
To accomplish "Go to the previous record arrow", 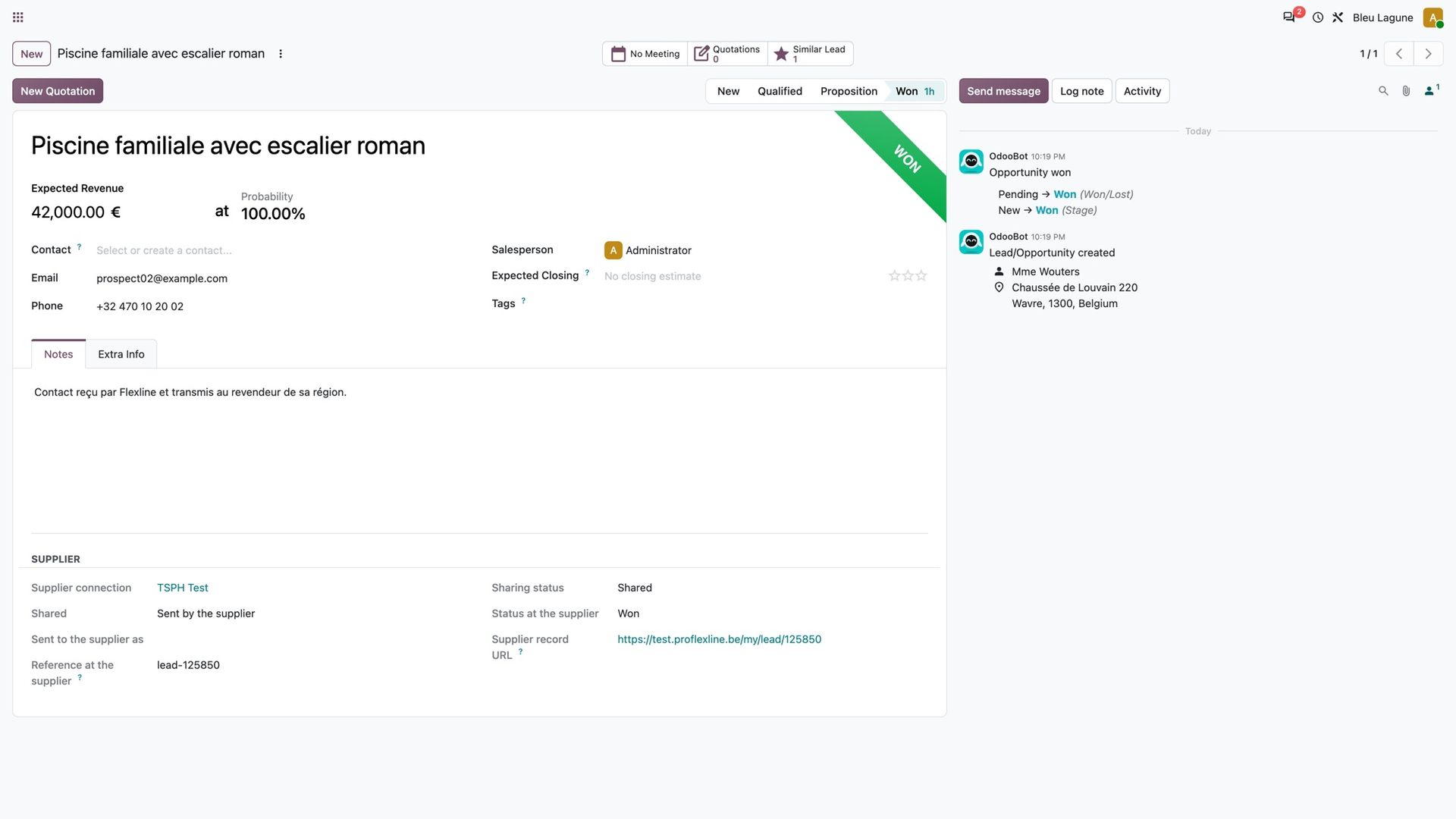I will click(1399, 54).
